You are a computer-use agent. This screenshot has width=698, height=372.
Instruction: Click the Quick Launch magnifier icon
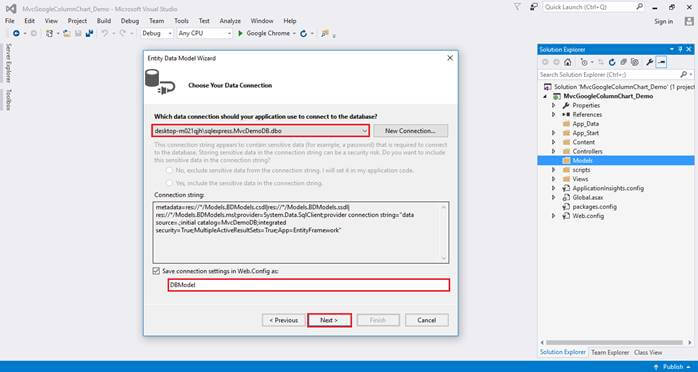click(639, 7)
